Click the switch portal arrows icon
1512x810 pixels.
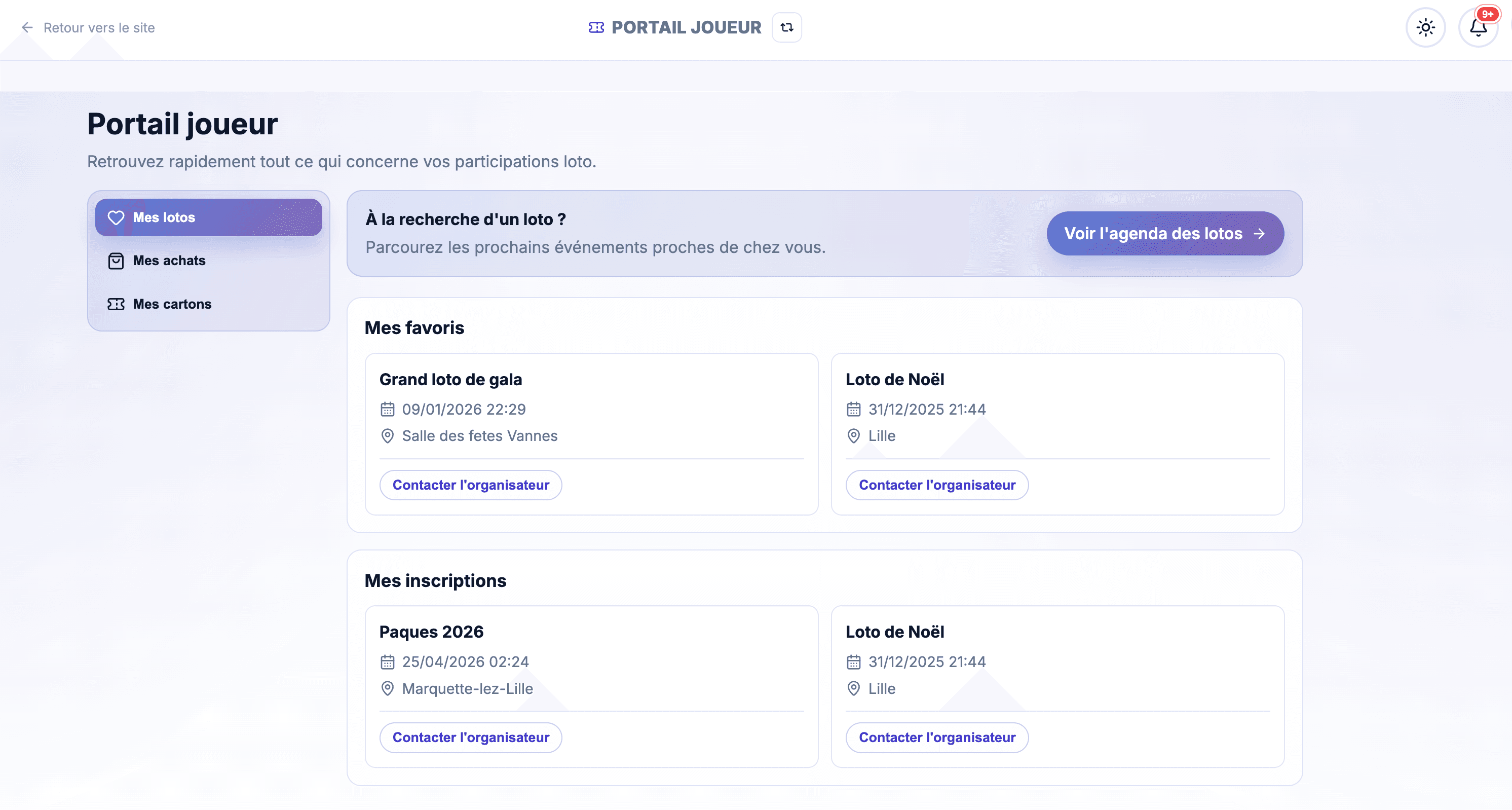pos(786,27)
